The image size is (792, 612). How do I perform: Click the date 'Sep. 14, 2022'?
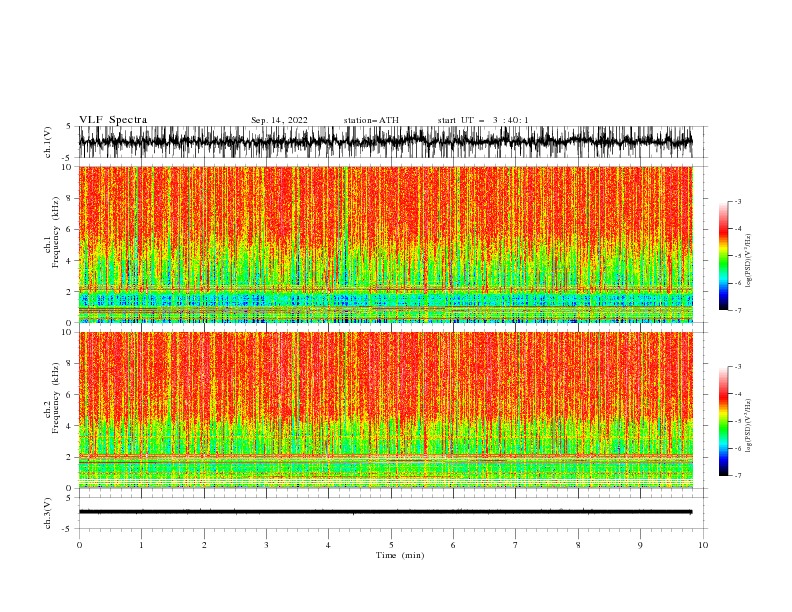pyautogui.click(x=279, y=120)
